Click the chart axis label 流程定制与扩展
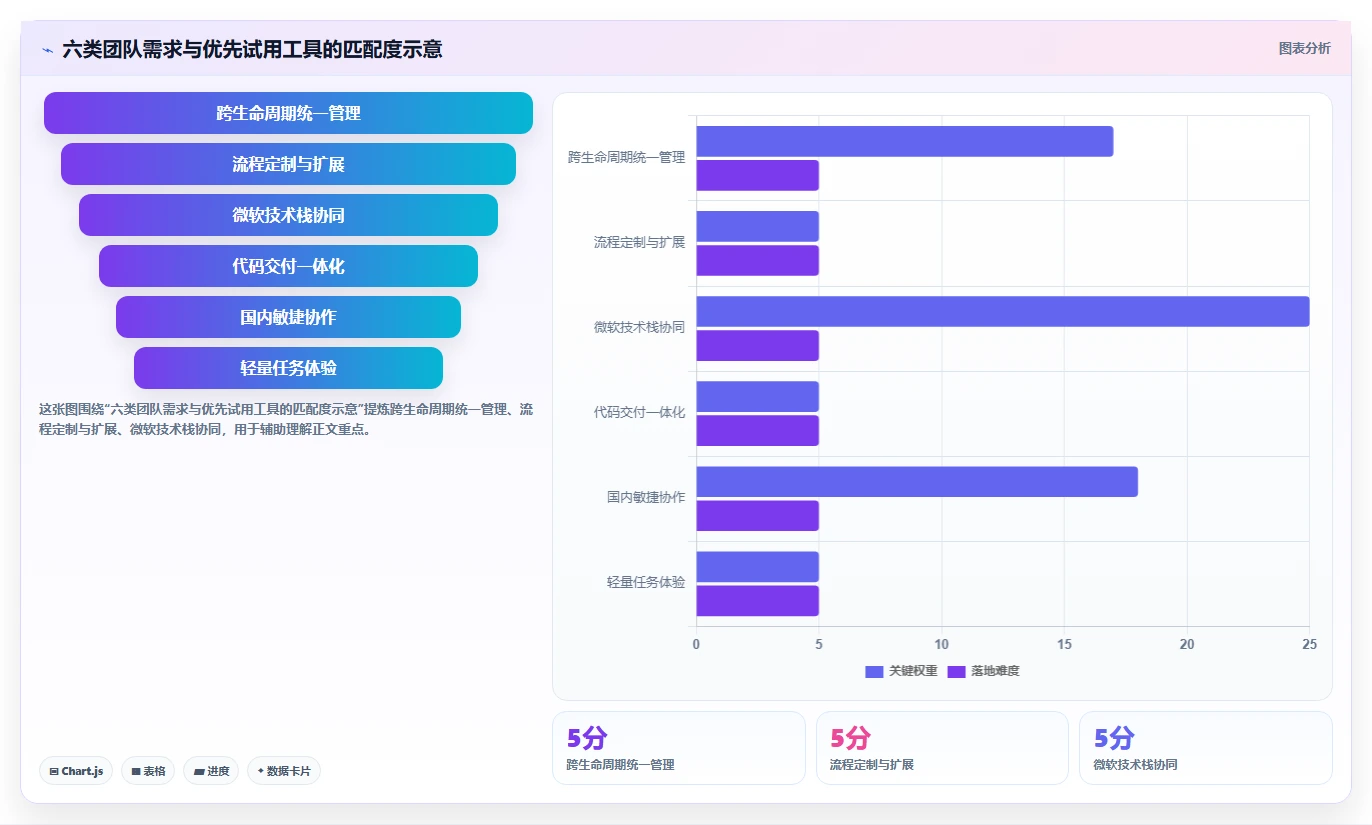The height and width of the screenshot is (825, 1372). [639, 242]
